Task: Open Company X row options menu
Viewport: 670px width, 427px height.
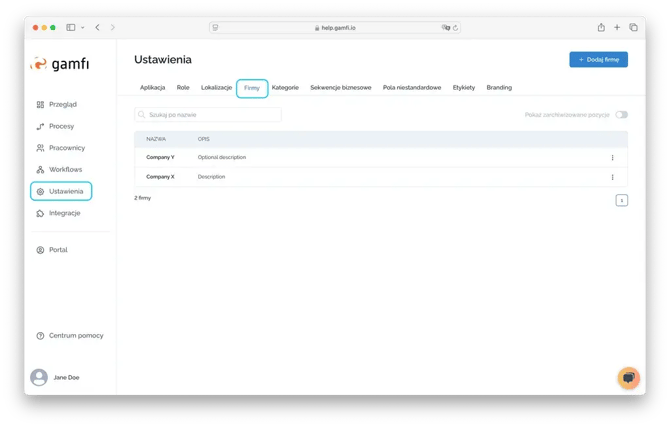Action: pos(612,177)
